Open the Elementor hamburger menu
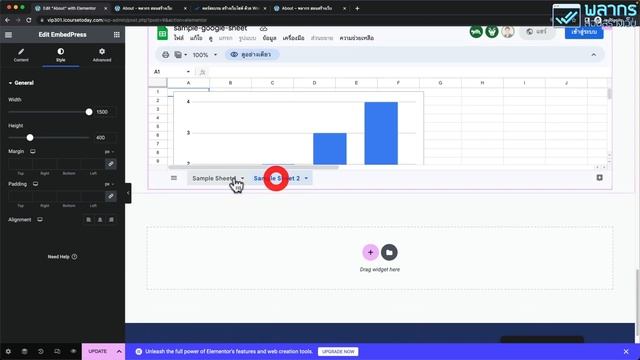 pyautogui.click(x=8, y=35)
